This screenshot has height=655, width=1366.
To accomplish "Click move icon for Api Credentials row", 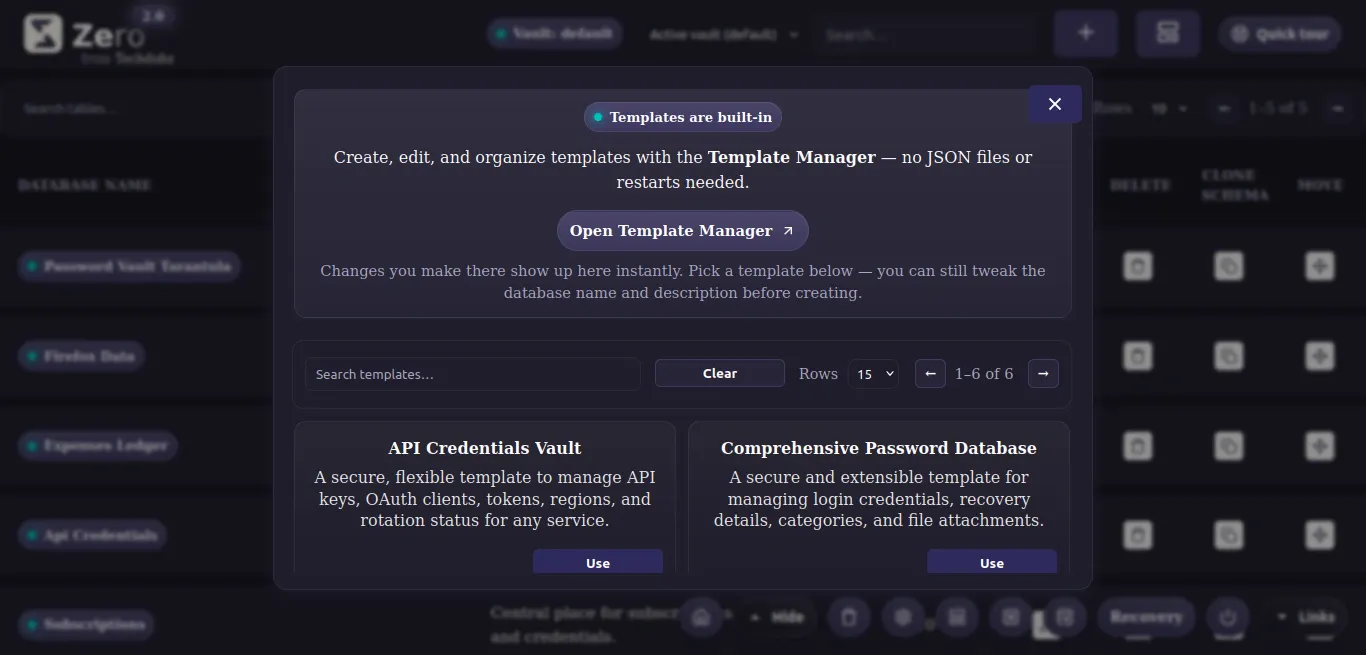I will (1320, 535).
